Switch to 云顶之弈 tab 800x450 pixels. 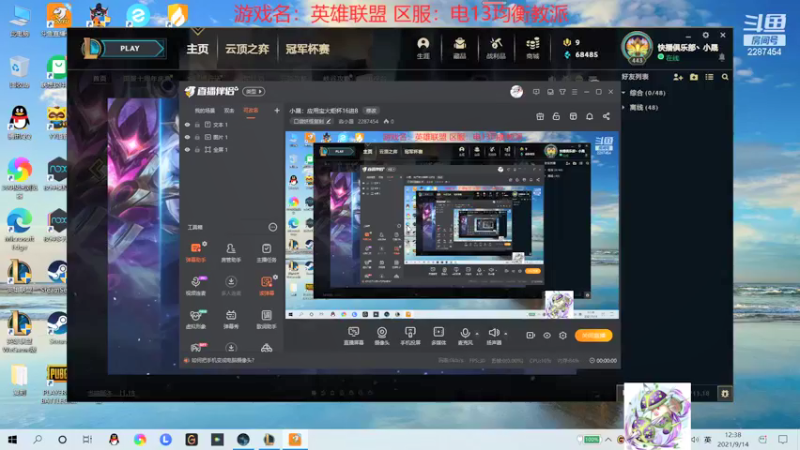click(x=247, y=49)
